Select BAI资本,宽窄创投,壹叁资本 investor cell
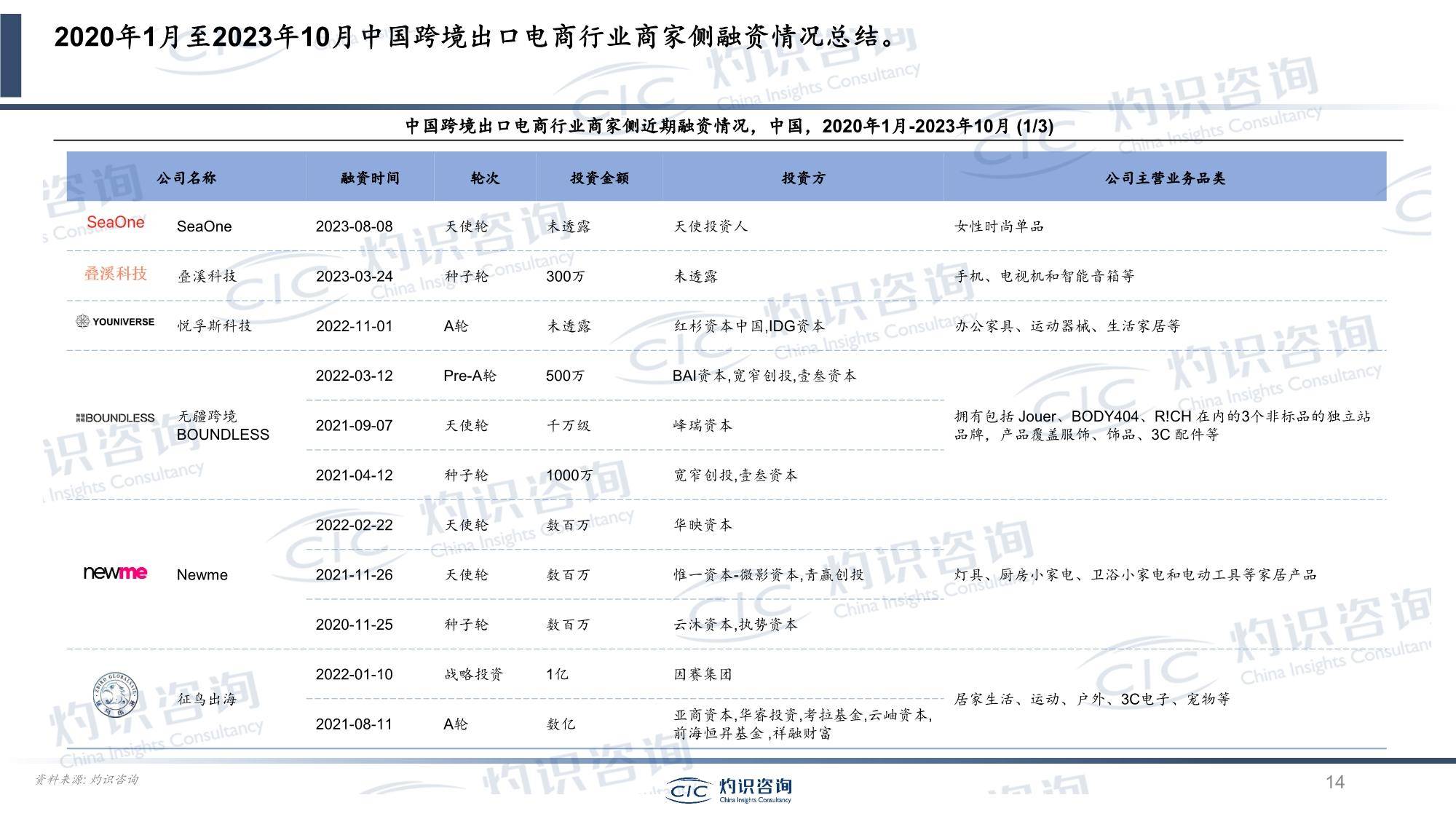1456x819 pixels. click(x=764, y=376)
